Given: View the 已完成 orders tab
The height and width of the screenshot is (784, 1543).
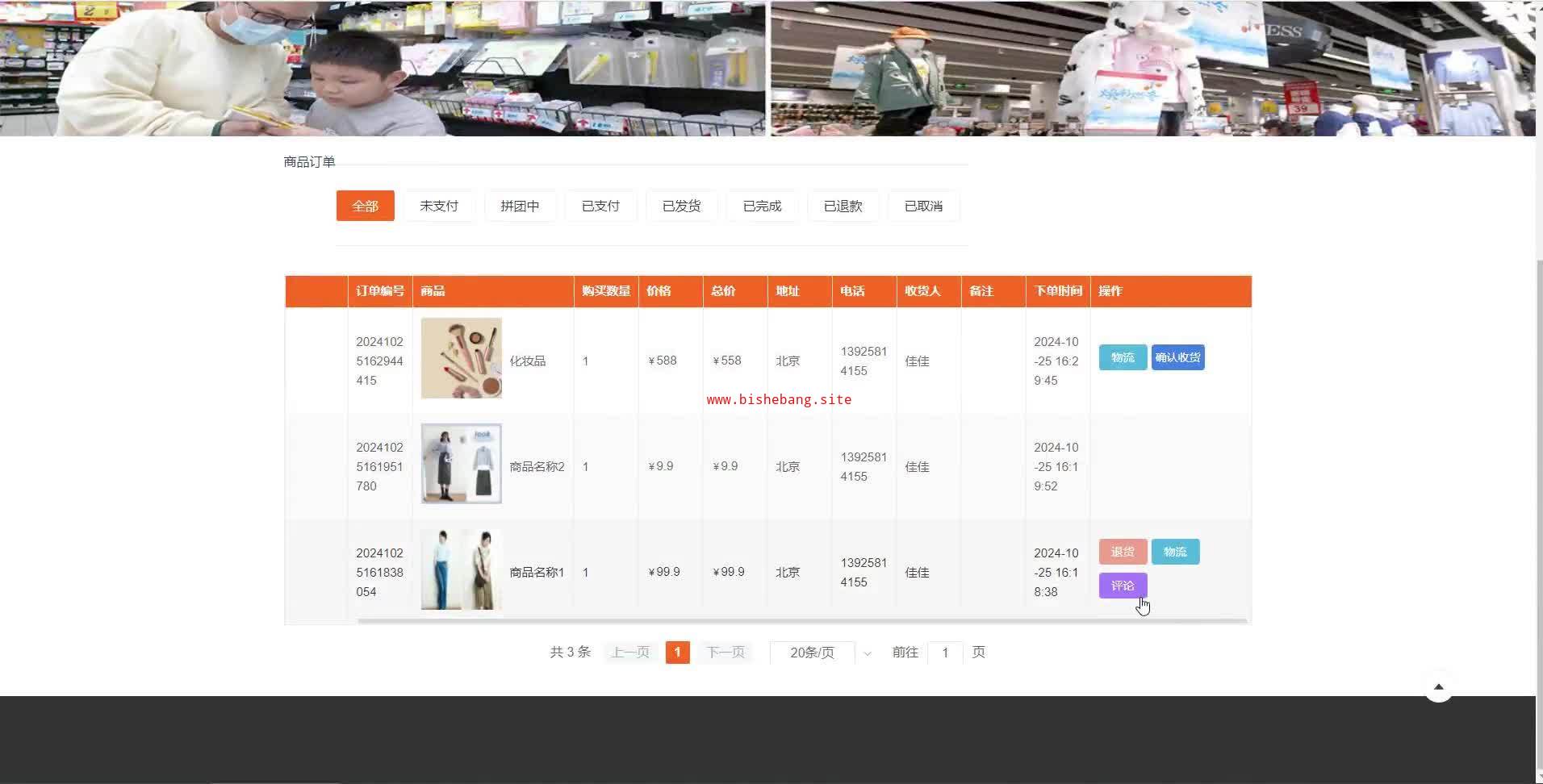Looking at the screenshot, I should tap(762, 206).
